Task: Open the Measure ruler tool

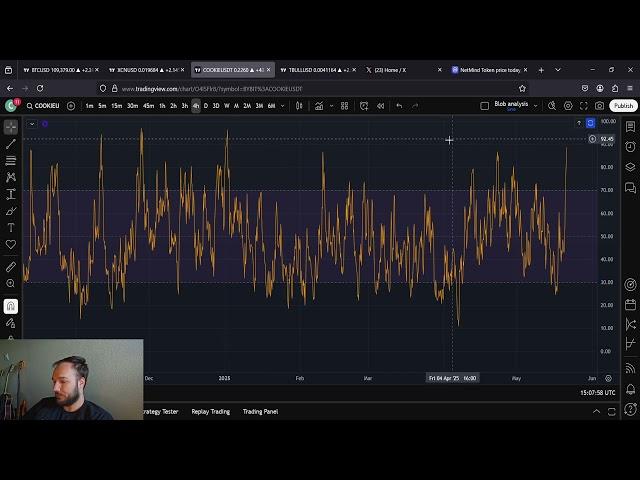Action: click(11, 267)
